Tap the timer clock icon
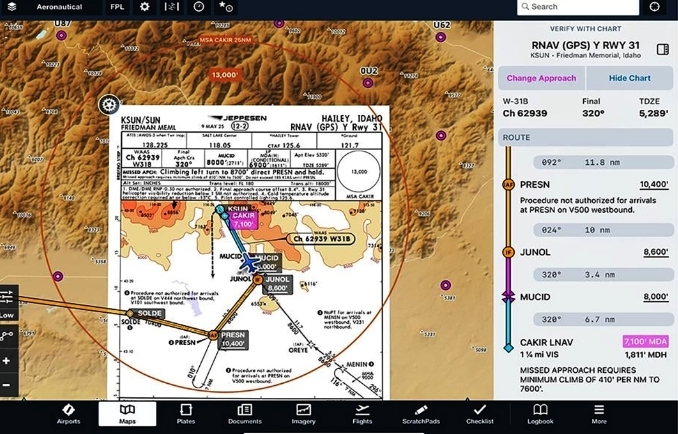The image size is (678, 434). (199, 7)
